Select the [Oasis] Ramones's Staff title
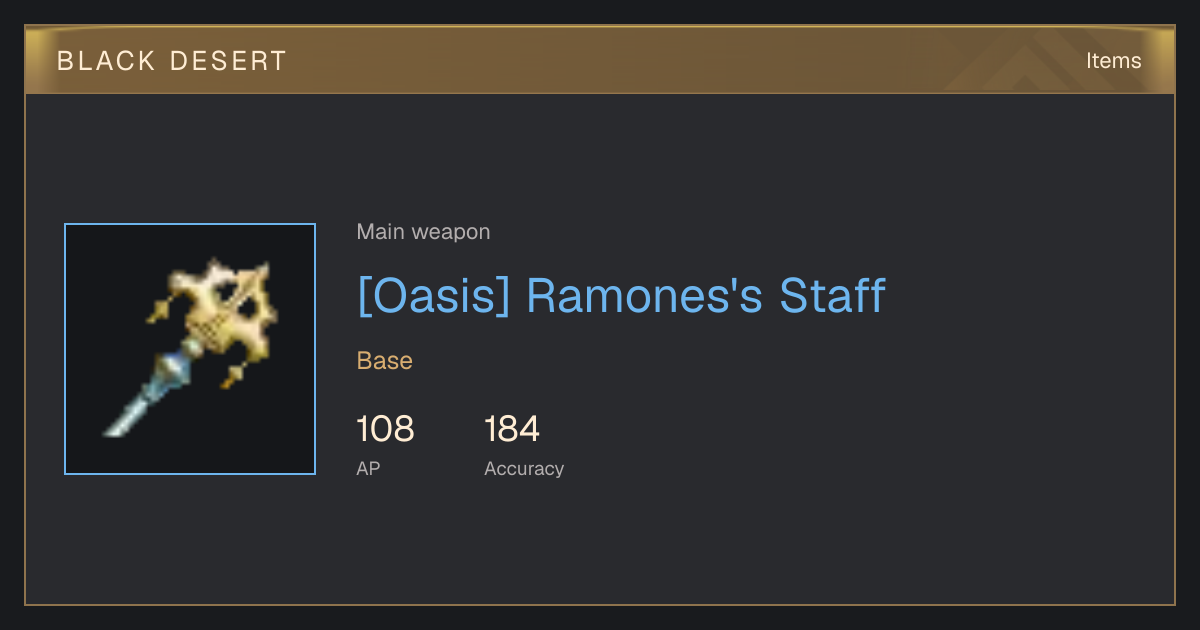 pos(621,297)
